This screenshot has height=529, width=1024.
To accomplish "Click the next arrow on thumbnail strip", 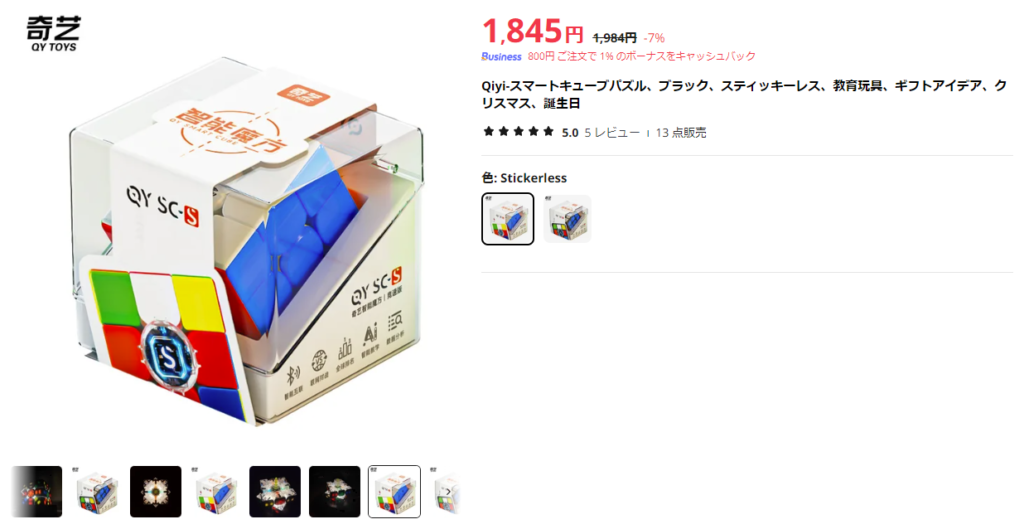I will point(449,492).
